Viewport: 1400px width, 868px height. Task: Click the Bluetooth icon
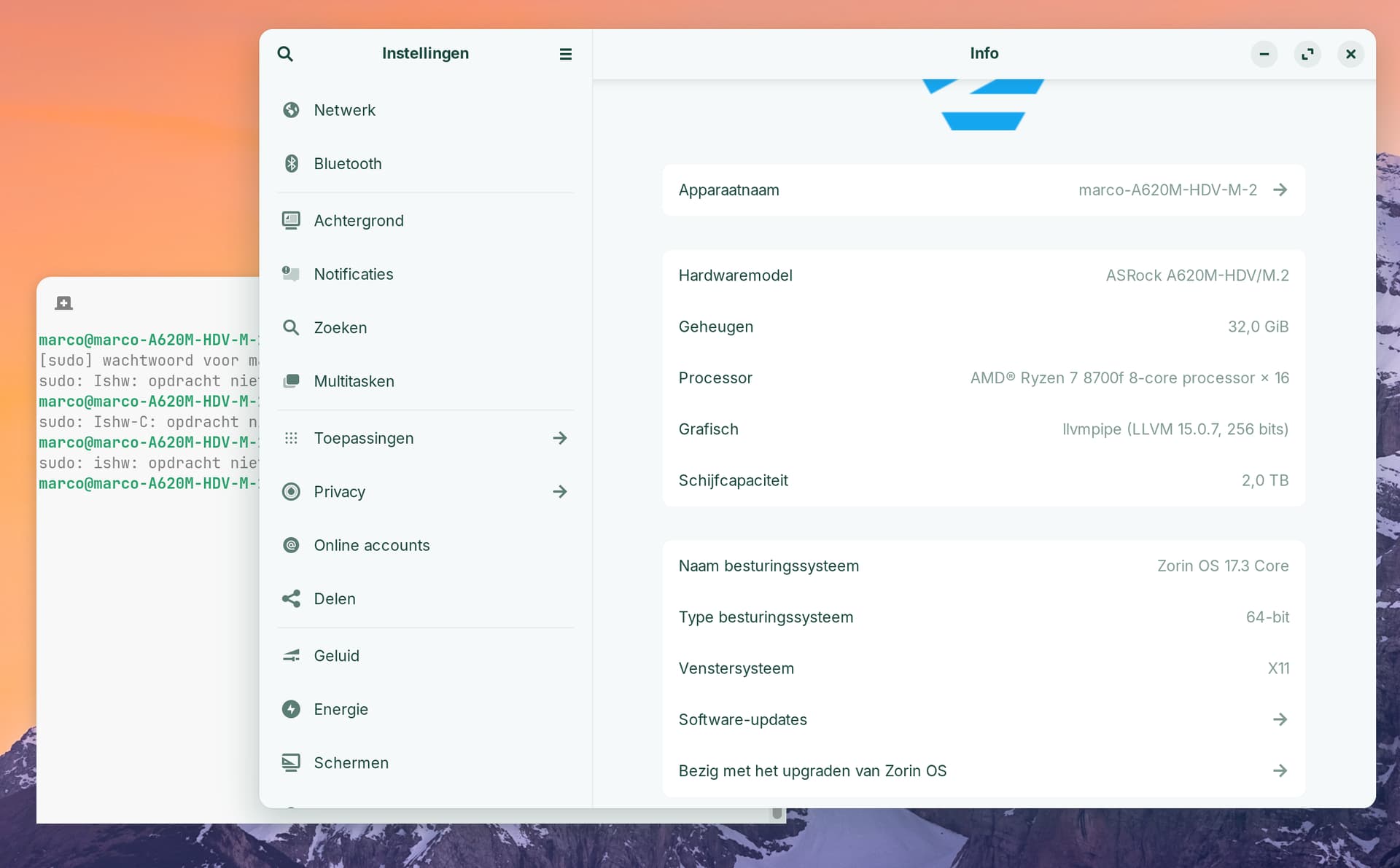(291, 163)
